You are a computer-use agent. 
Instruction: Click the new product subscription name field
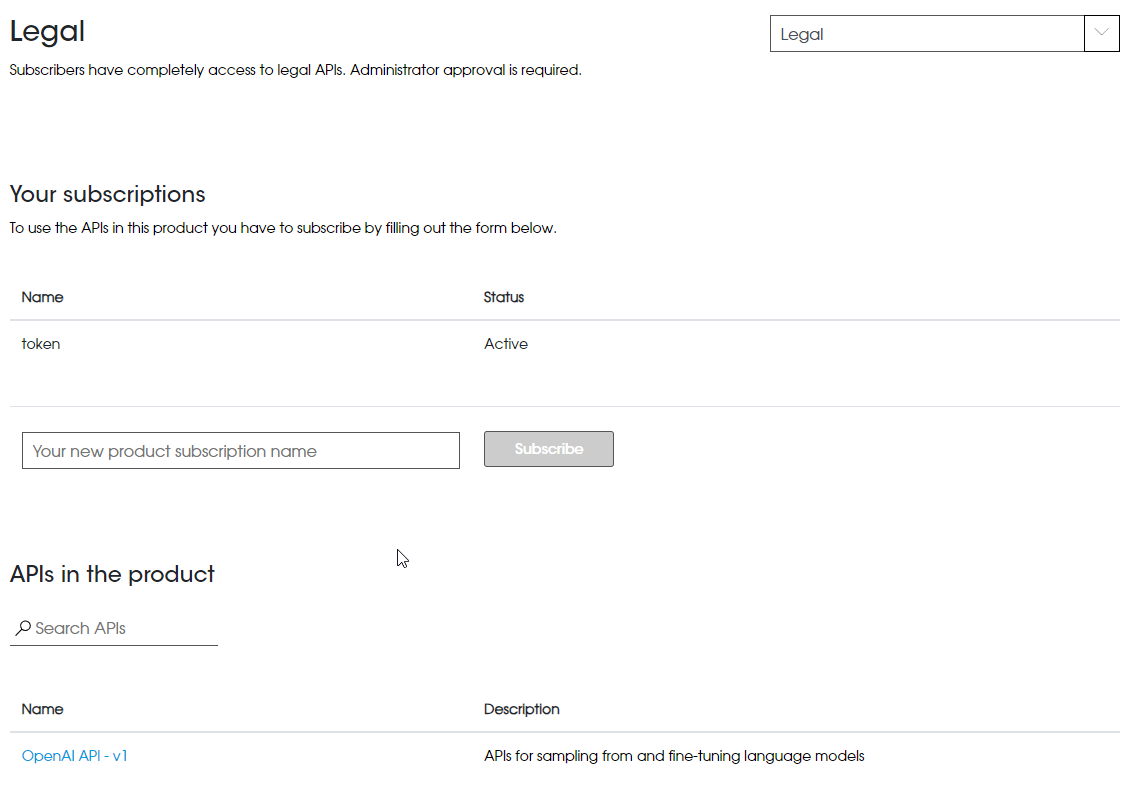coord(241,451)
